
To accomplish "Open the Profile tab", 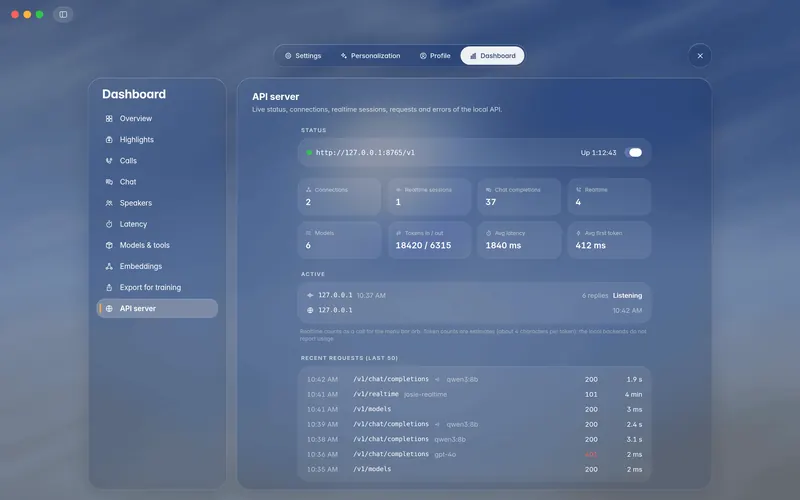I will pos(435,56).
